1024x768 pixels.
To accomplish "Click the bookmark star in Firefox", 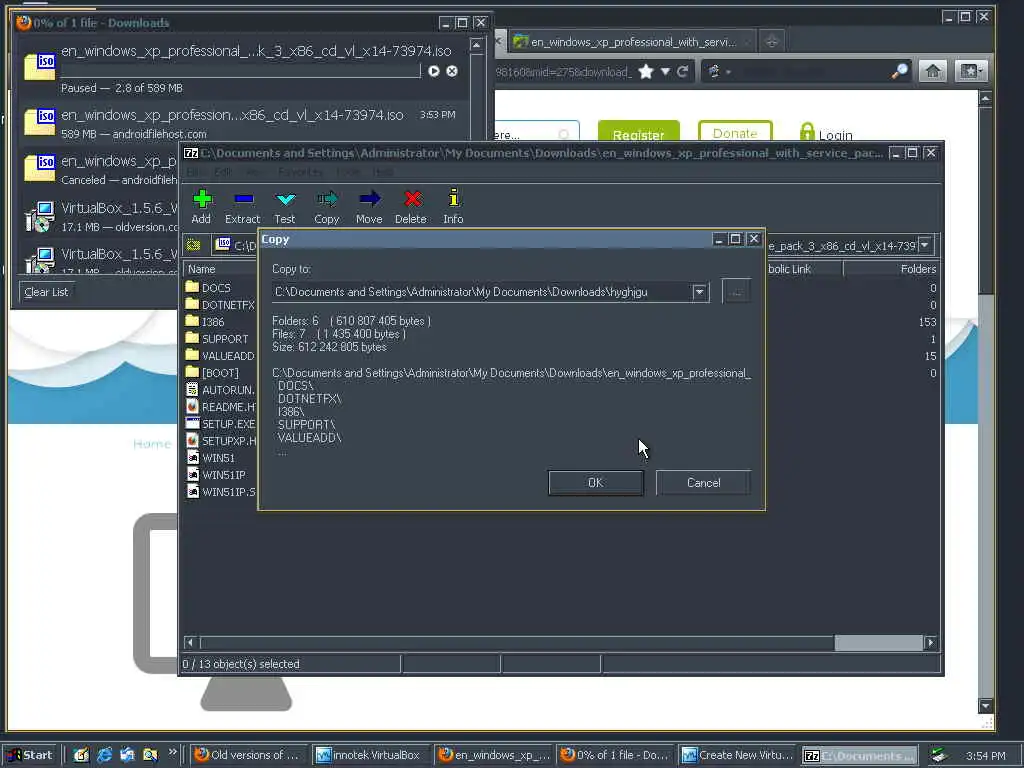I will click(646, 71).
